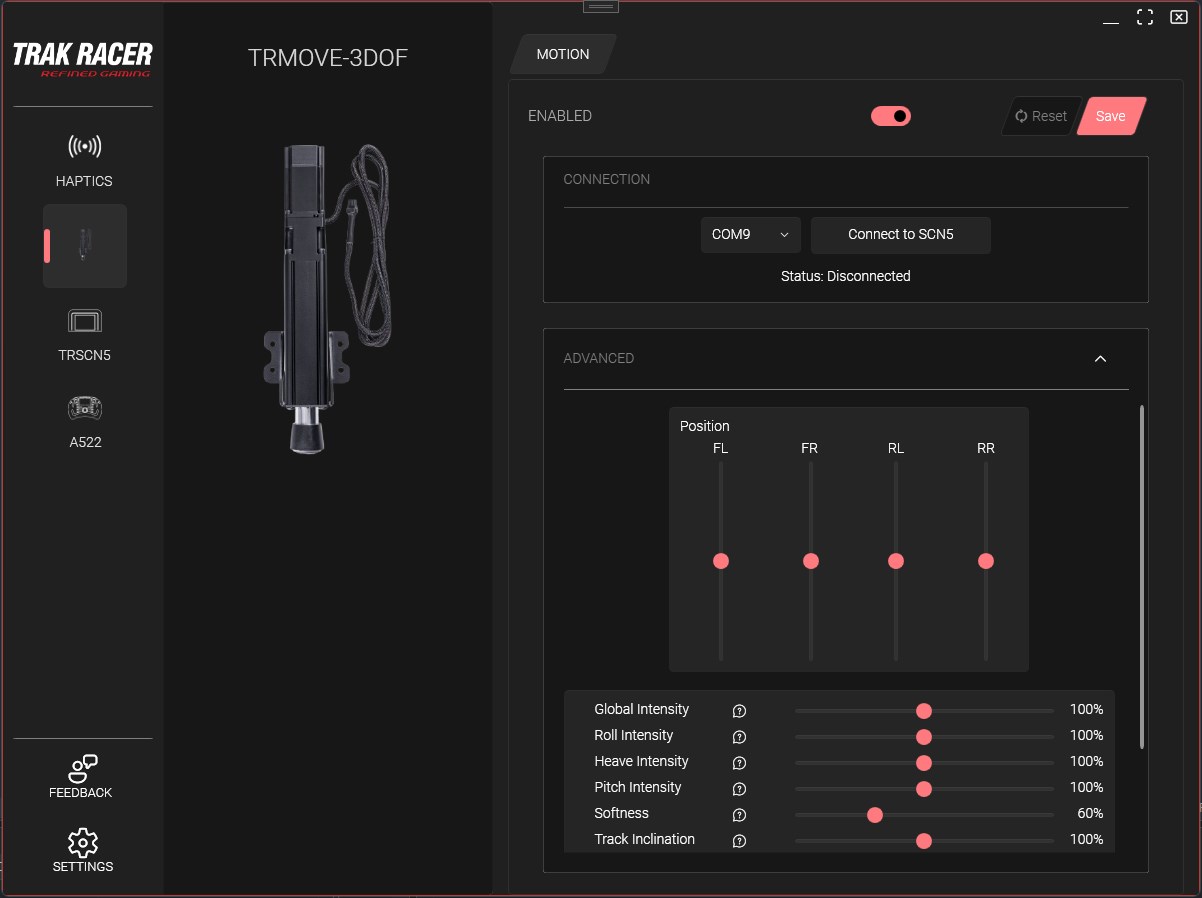Show the Softness help icon

740,815
